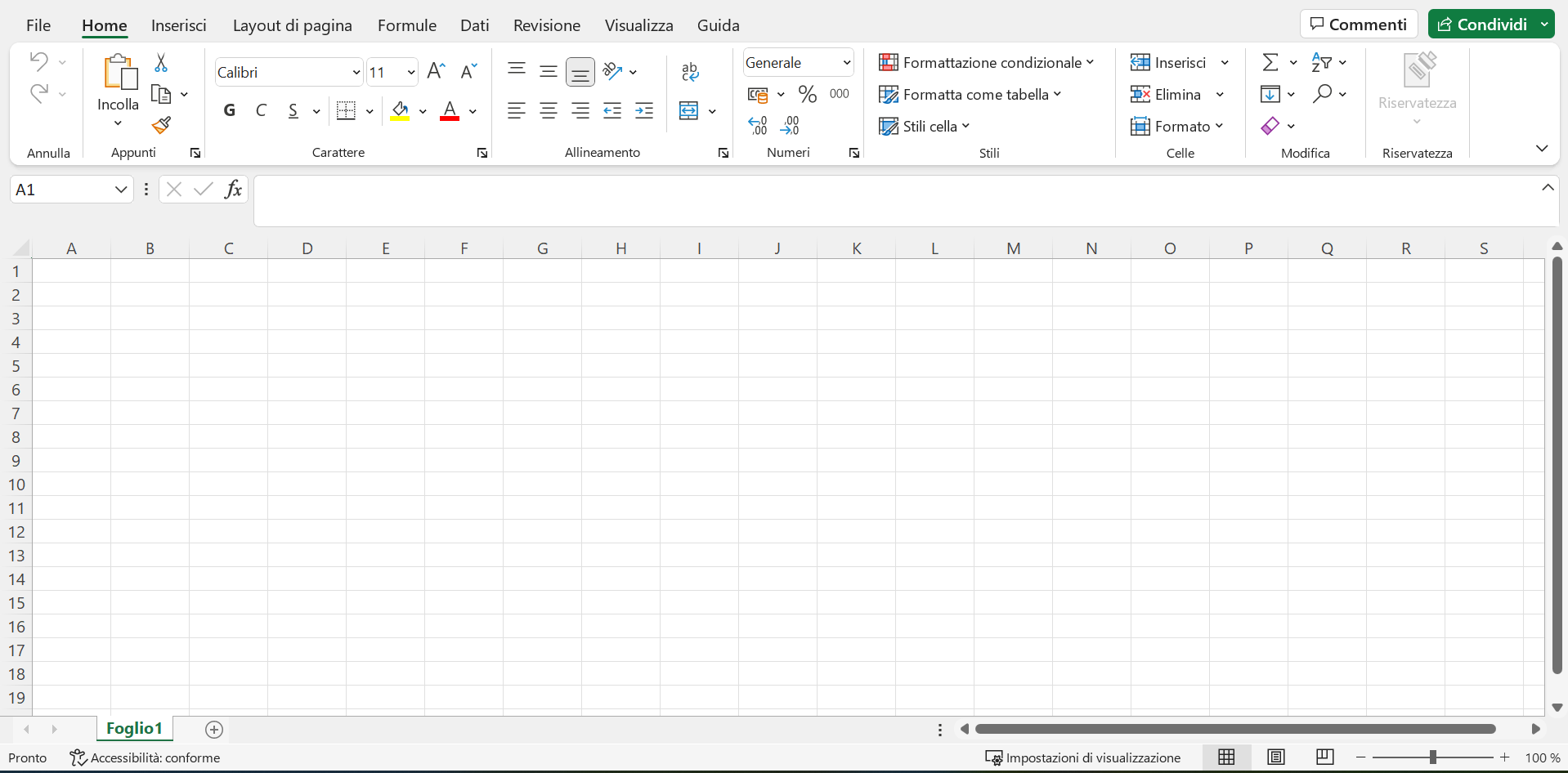The width and height of the screenshot is (1568, 773).
Task: Switch to Page Layout view icon
Action: [x=1276, y=757]
